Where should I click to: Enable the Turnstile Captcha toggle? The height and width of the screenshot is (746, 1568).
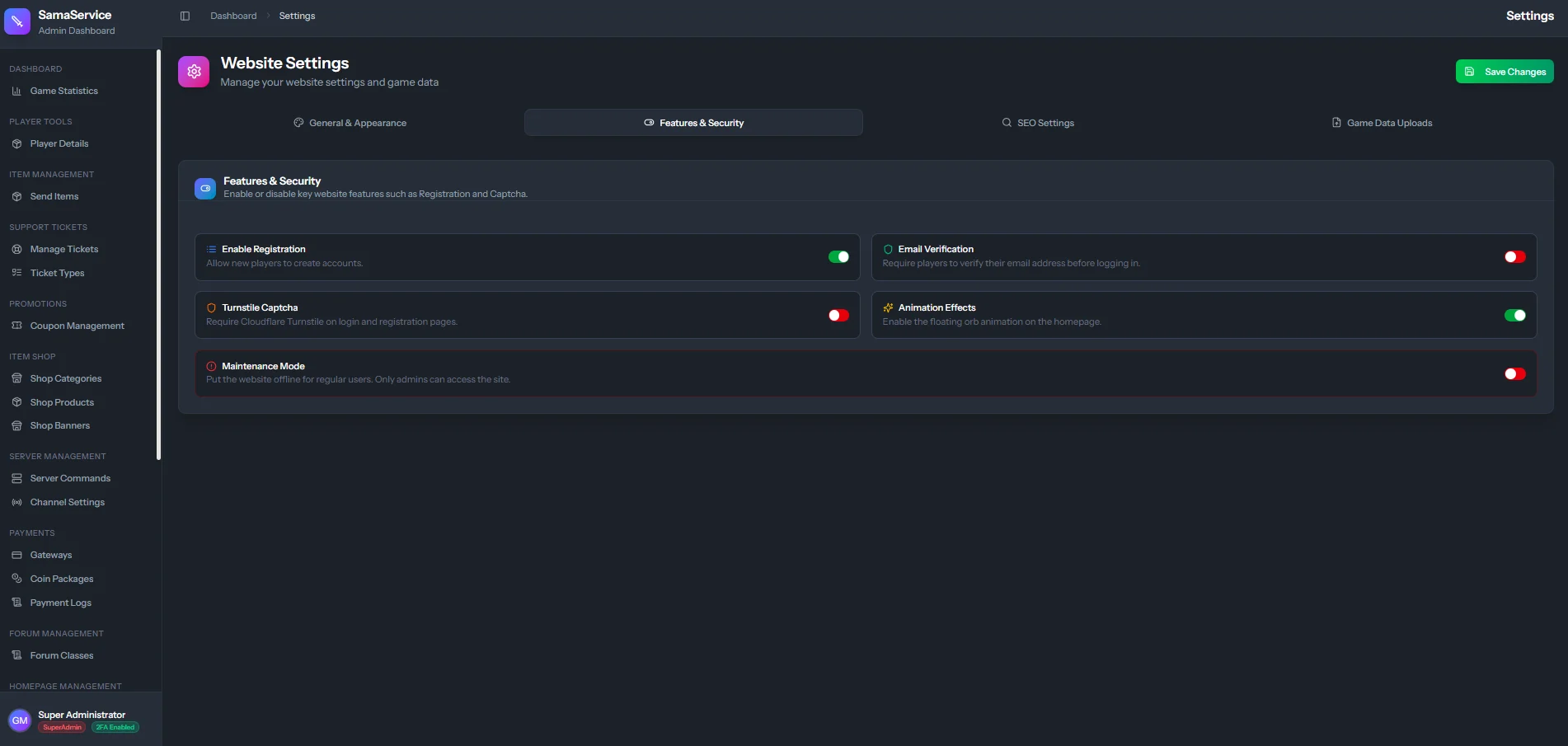point(838,316)
